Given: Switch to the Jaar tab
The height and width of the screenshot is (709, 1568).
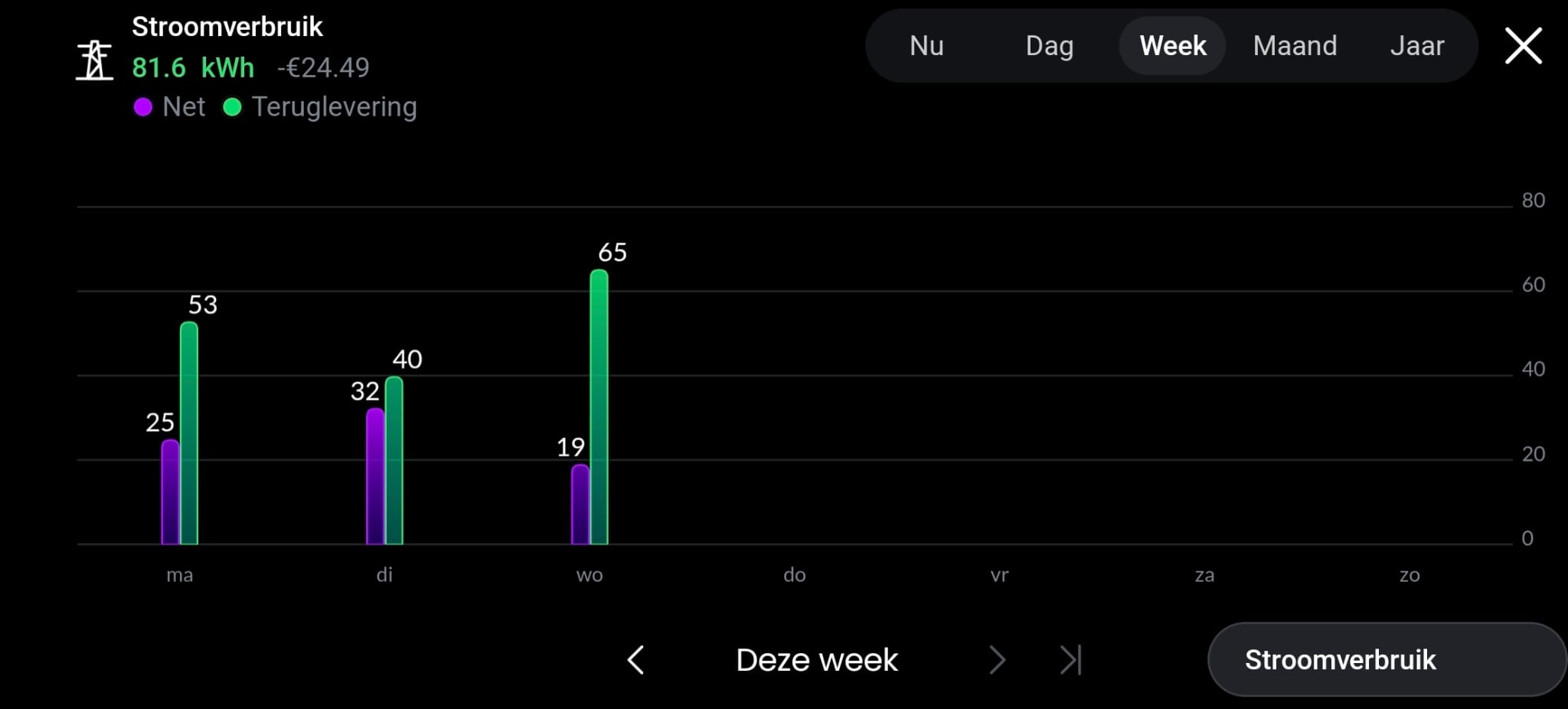Looking at the screenshot, I should pos(1417,46).
